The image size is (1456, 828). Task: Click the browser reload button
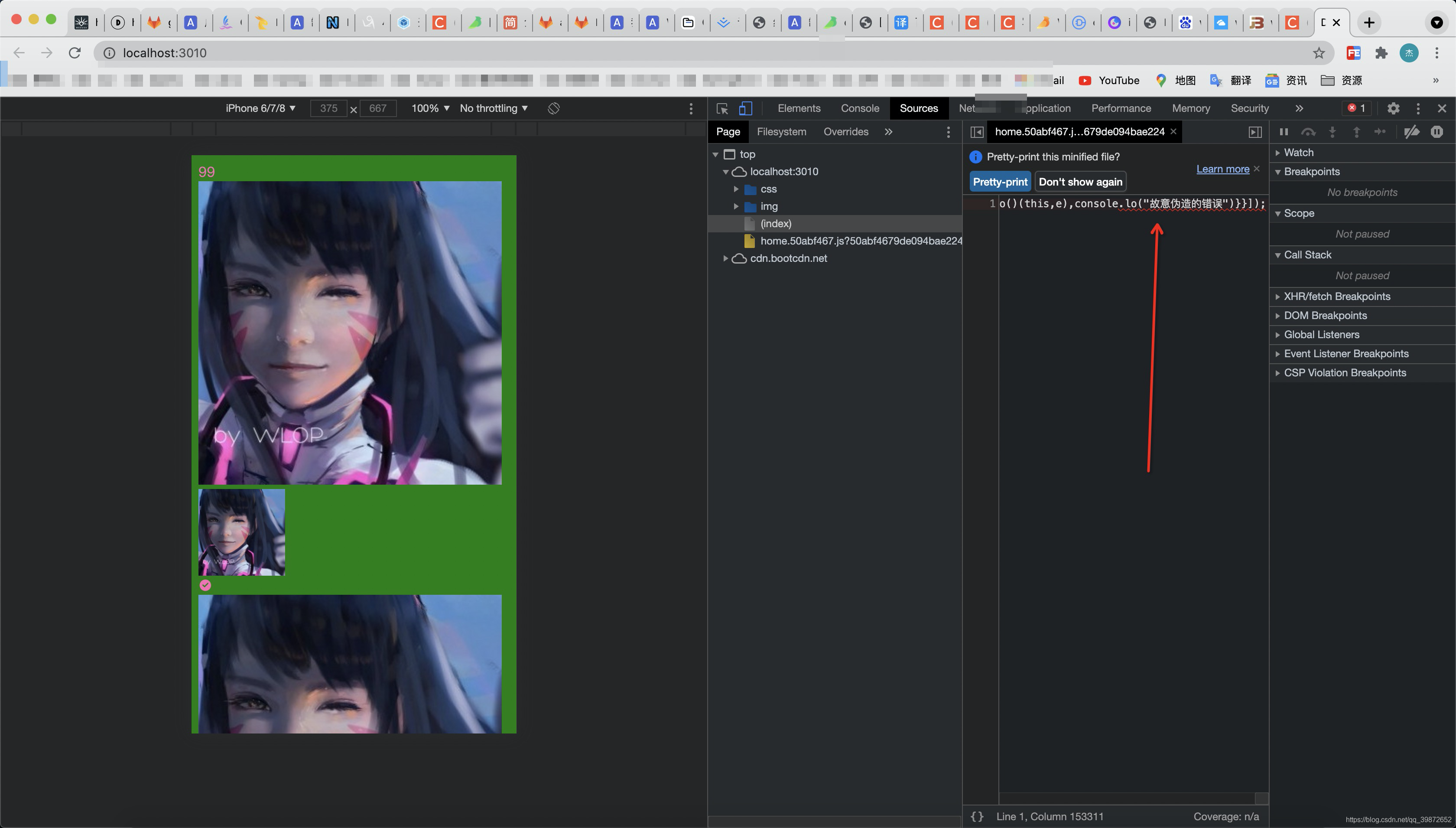click(75, 53)
